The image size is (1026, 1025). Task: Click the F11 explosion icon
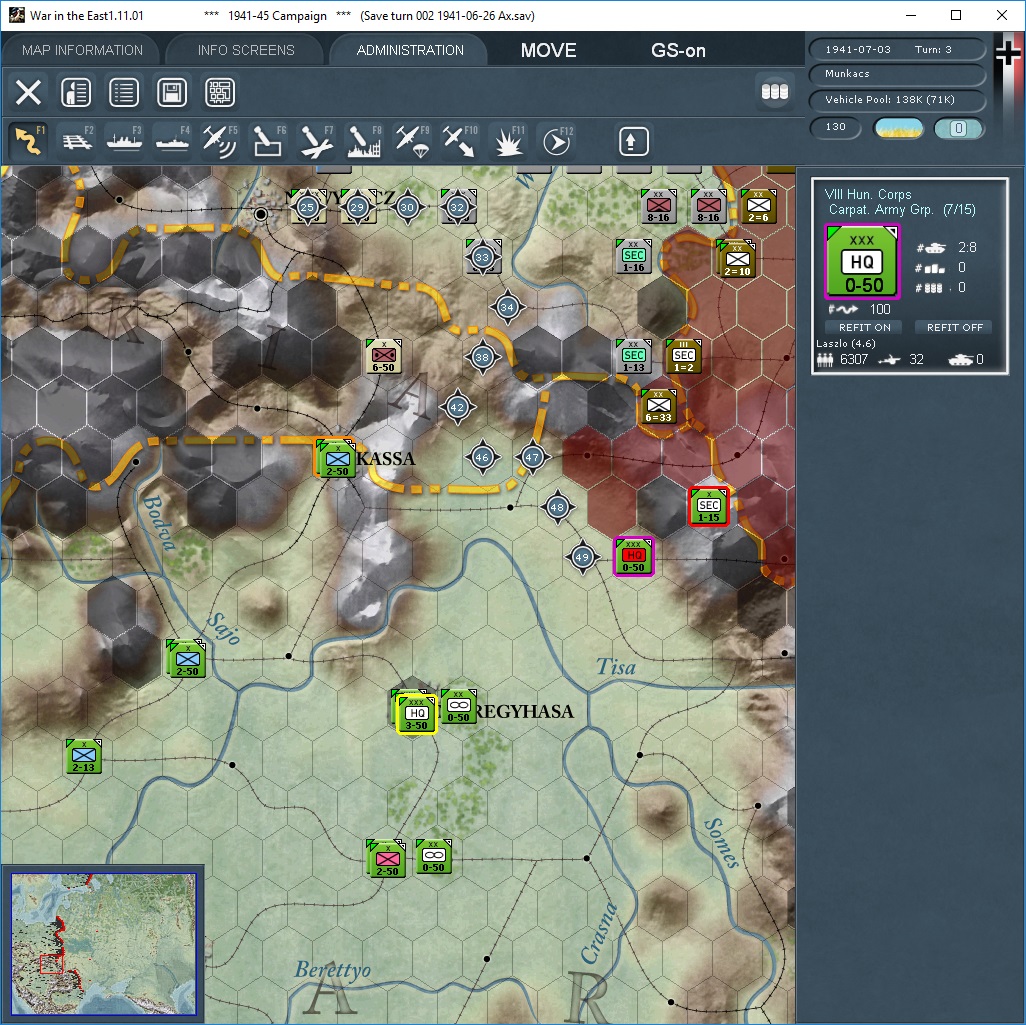click(x=508, y=141)
